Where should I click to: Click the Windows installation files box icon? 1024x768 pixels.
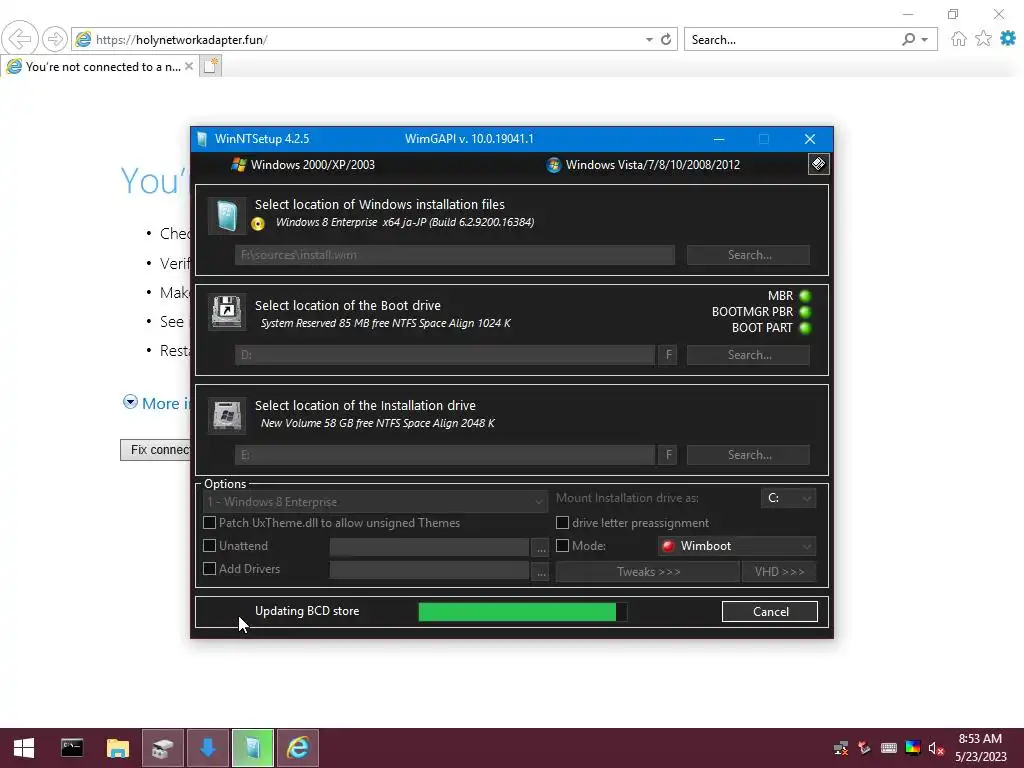point(227,216)
